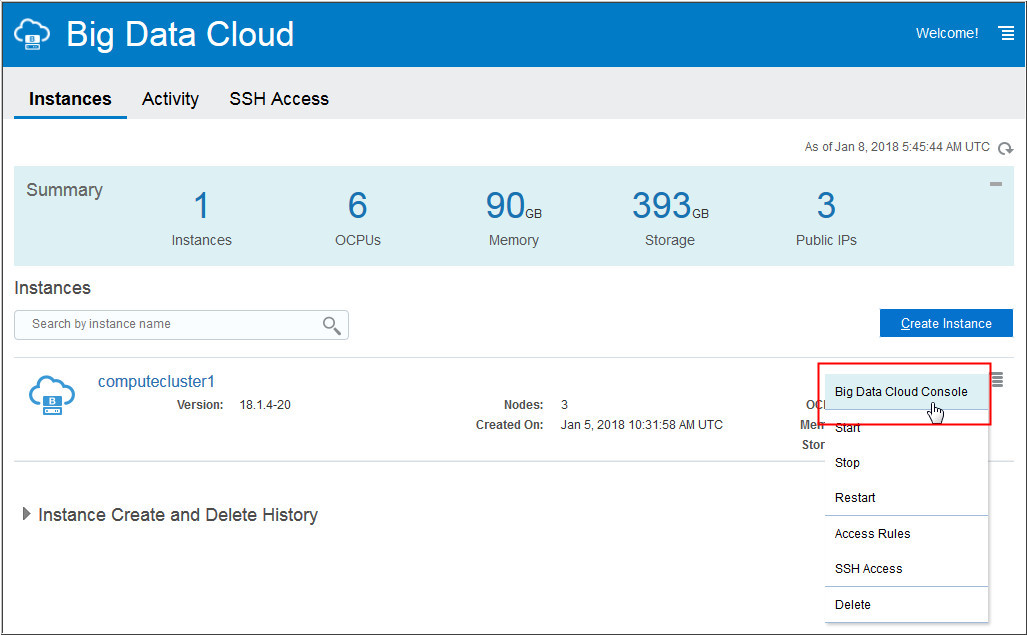Open the Welcome menu
Image resolution: width=1027 pixels, height=635 pixels.
[x=946, y=32]
